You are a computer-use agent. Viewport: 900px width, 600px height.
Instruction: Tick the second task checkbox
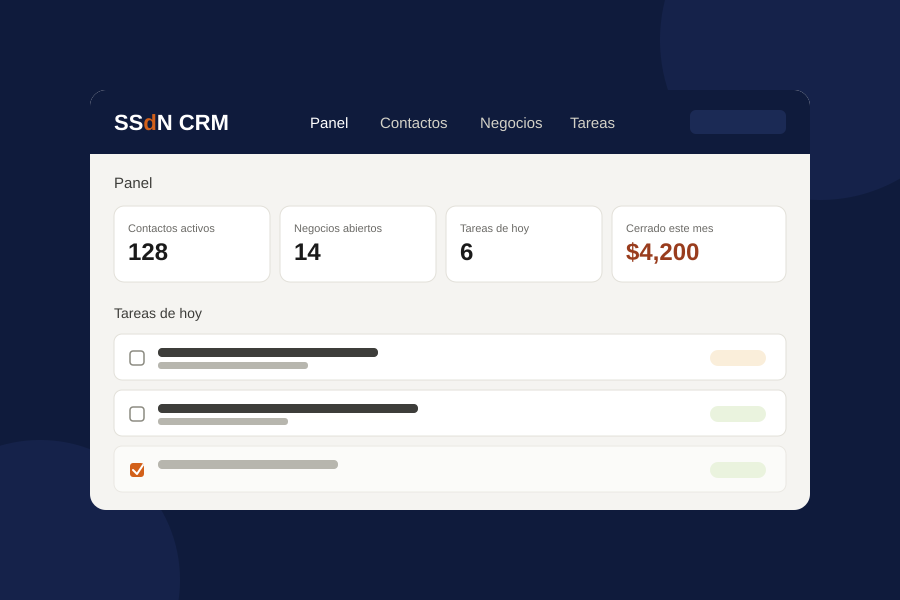click(x=137, y=414)
